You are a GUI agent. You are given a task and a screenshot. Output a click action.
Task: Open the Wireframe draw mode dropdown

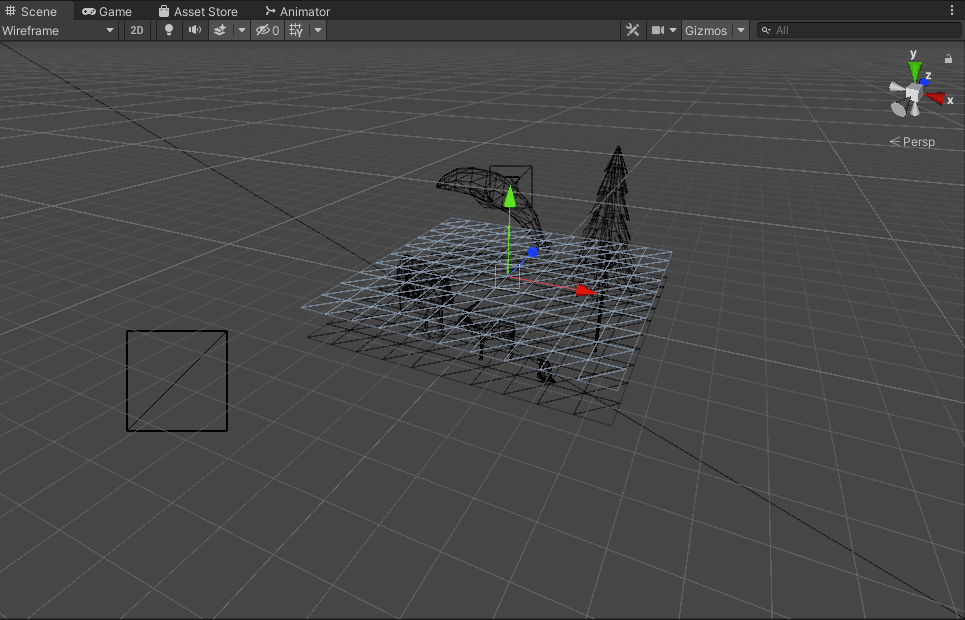tap(58, 30)
